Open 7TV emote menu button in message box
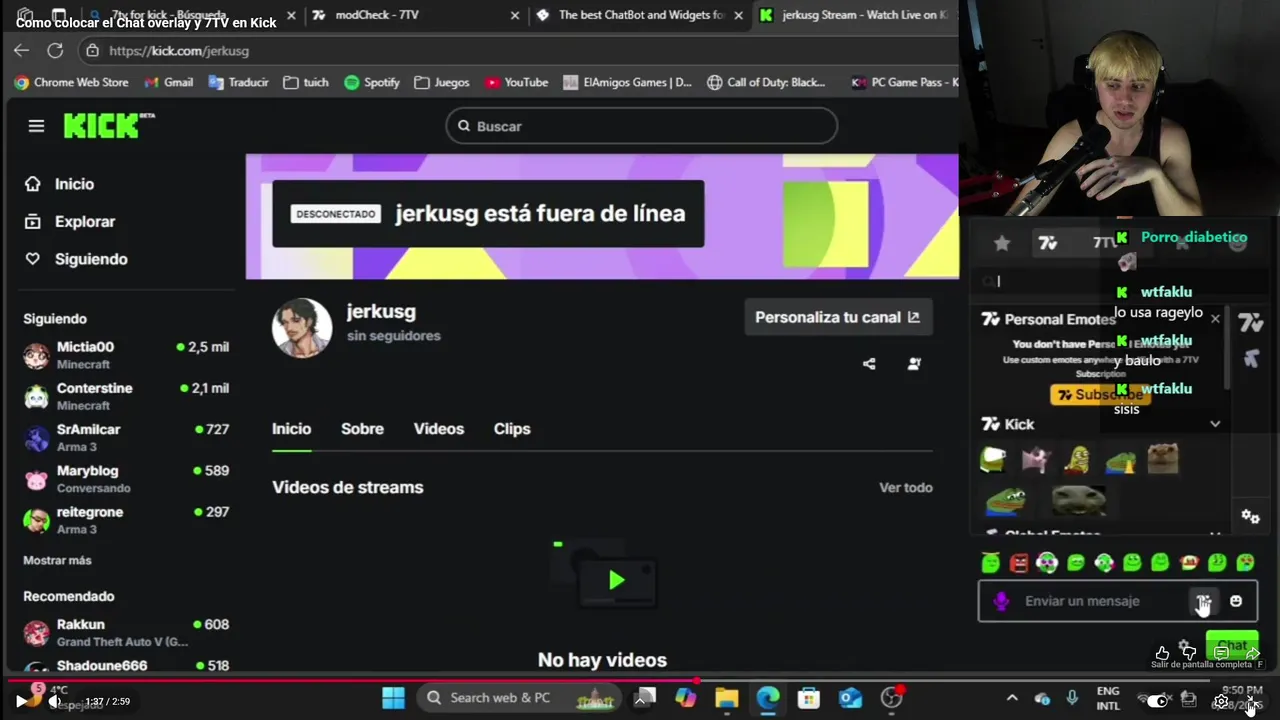The width and height of the screenshot is (1280, 720). pos(1203,601)
